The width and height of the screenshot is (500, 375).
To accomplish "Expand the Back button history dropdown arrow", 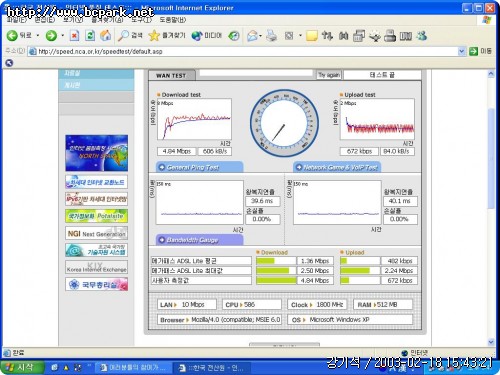I will click(38, 35).
